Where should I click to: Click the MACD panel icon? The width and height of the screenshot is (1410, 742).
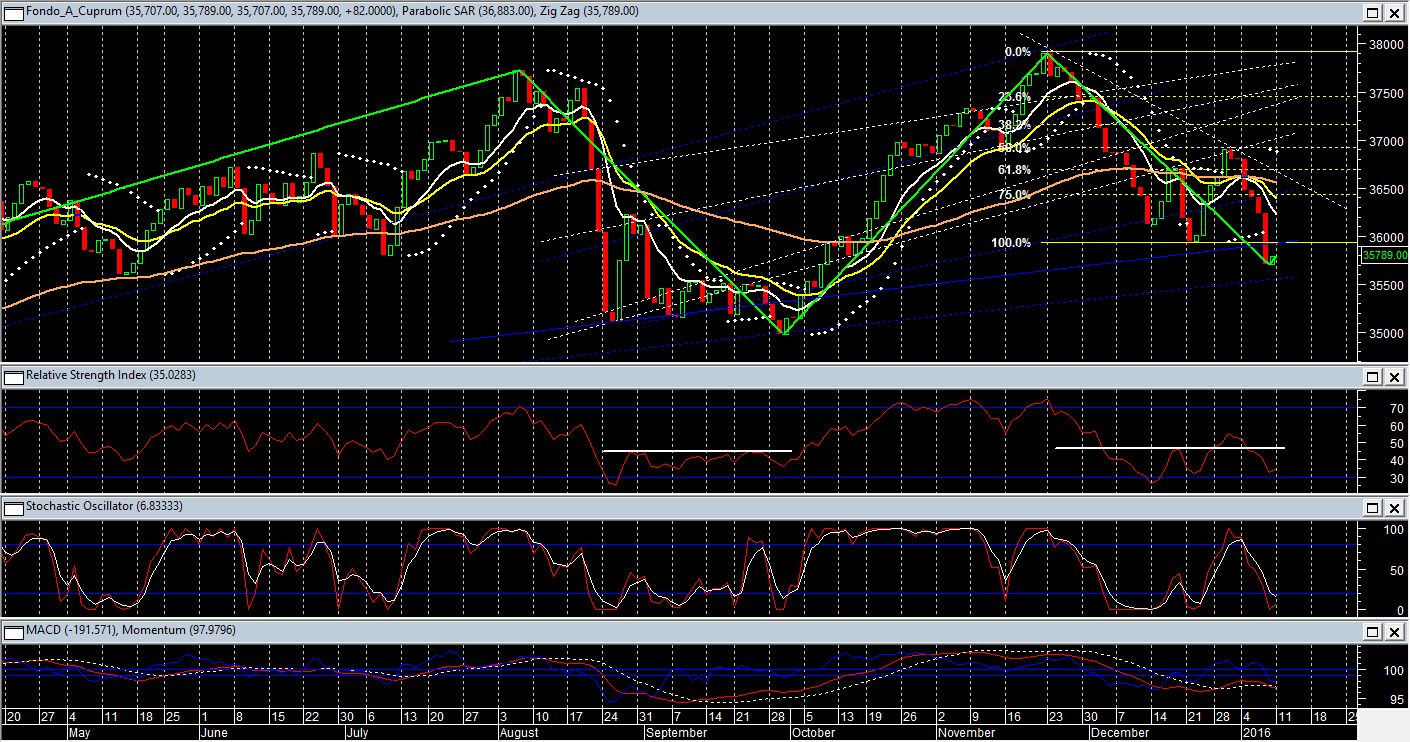click(x=14, y=631)
